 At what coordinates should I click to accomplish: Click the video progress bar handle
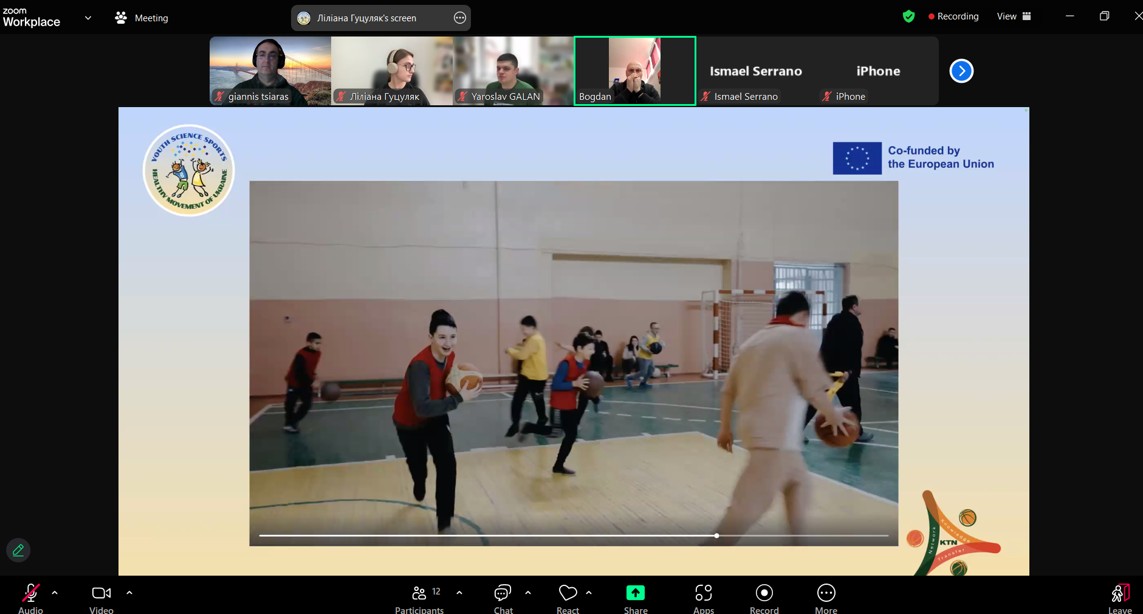point(716,536)
